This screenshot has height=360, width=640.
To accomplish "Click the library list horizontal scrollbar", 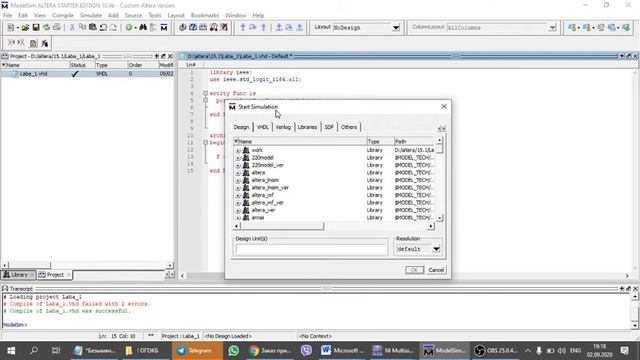I will [333, 226].
